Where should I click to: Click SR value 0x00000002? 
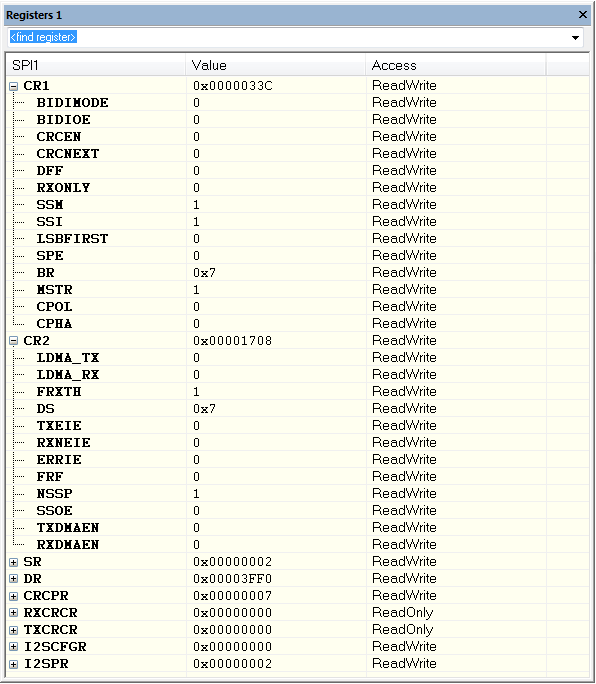(x=233, y=562)
